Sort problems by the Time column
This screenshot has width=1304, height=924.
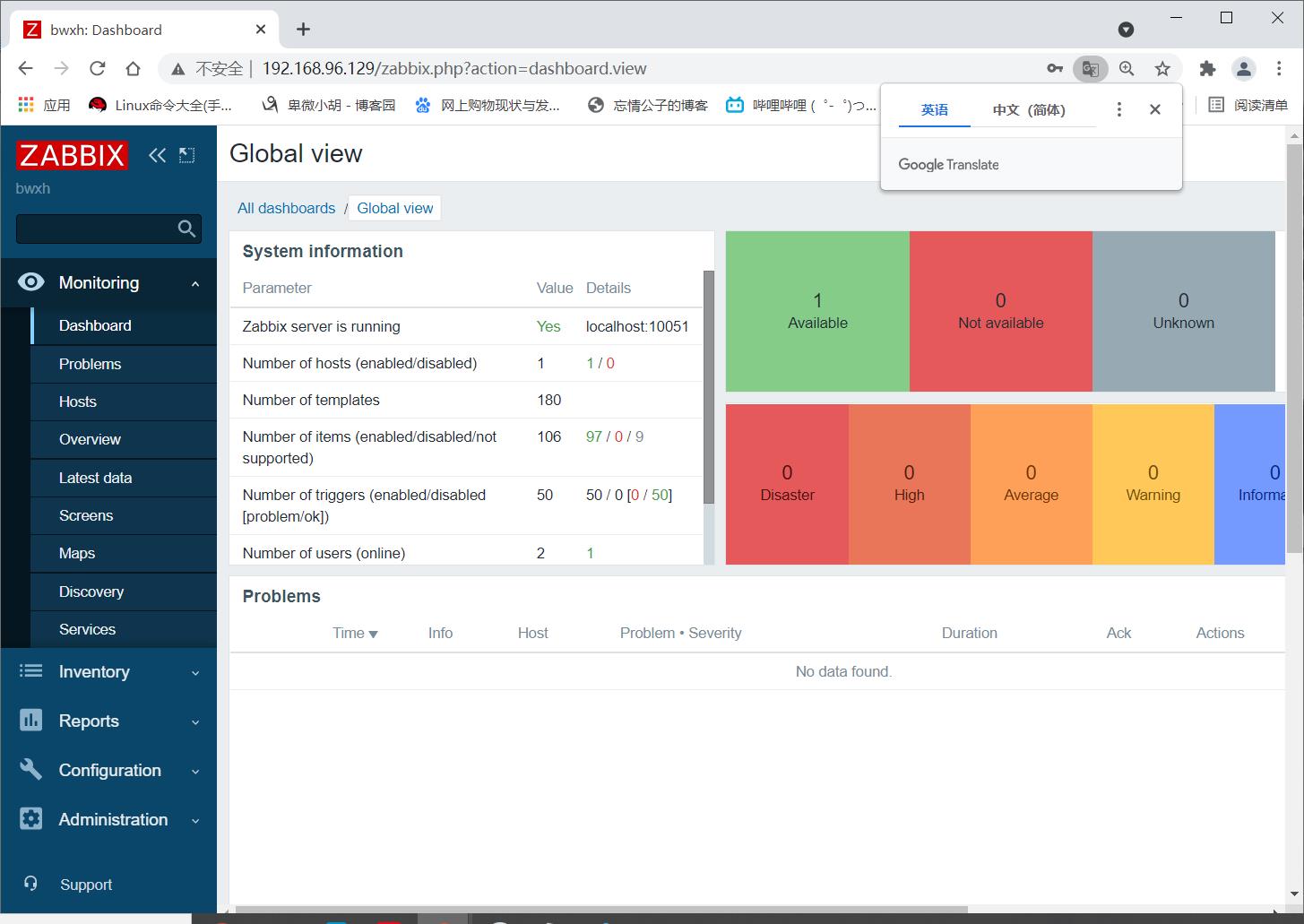click(355, 633)
